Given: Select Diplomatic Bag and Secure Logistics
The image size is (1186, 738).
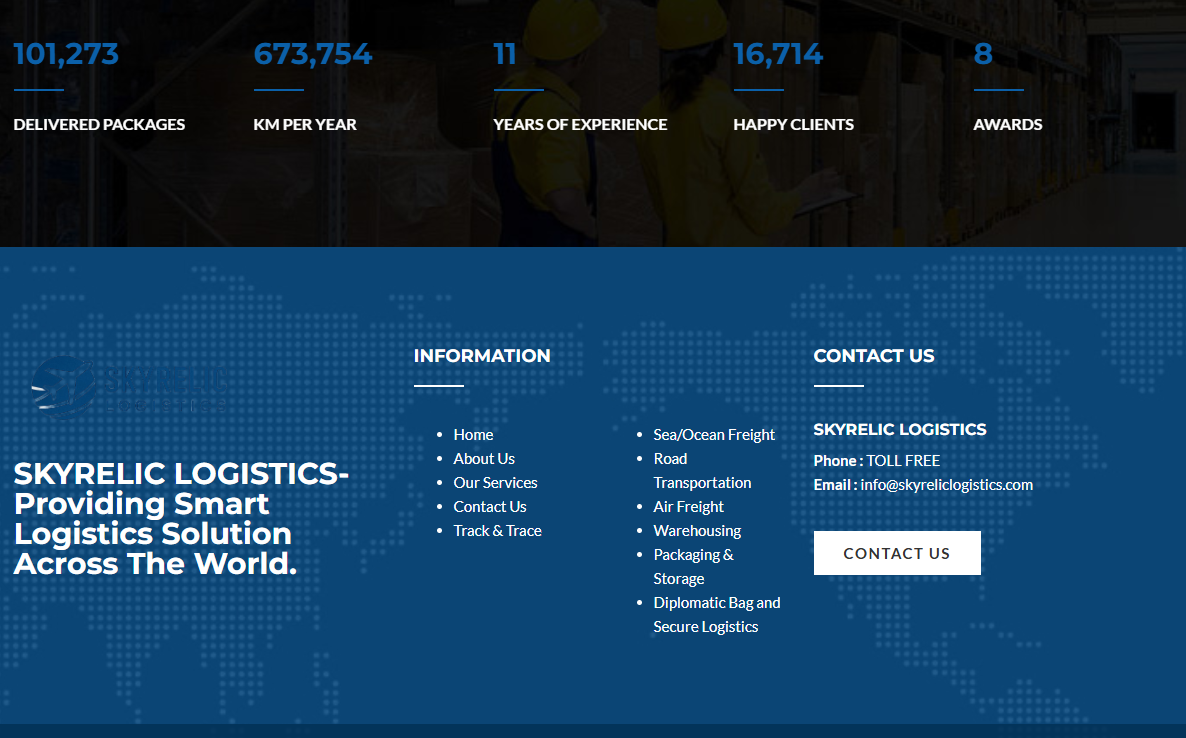Looking at the screenshot, I should point(716,614).
